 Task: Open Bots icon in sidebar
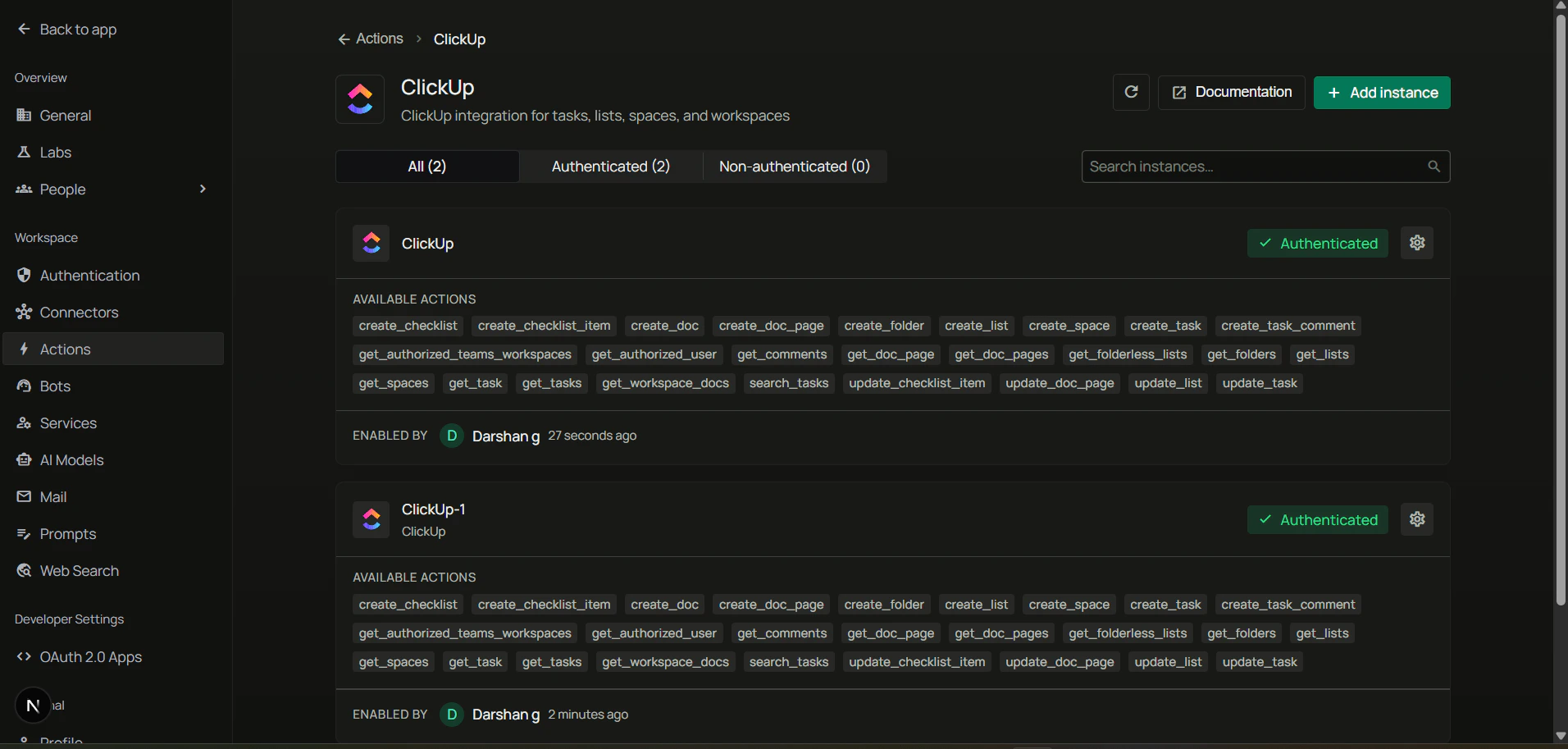(x=24, y=386)
